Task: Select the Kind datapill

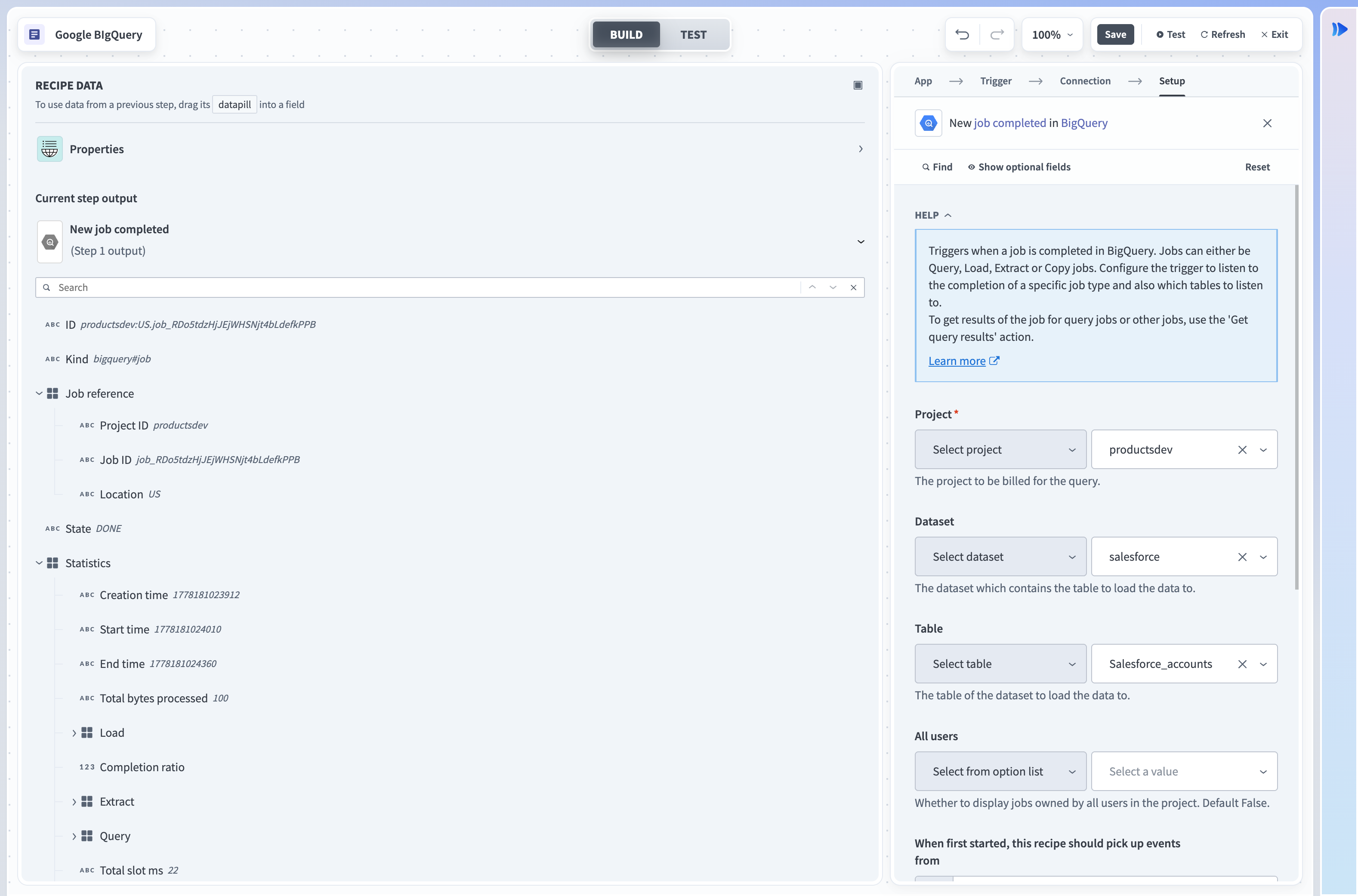Action: pyautogui.click(x=98, y=359)
